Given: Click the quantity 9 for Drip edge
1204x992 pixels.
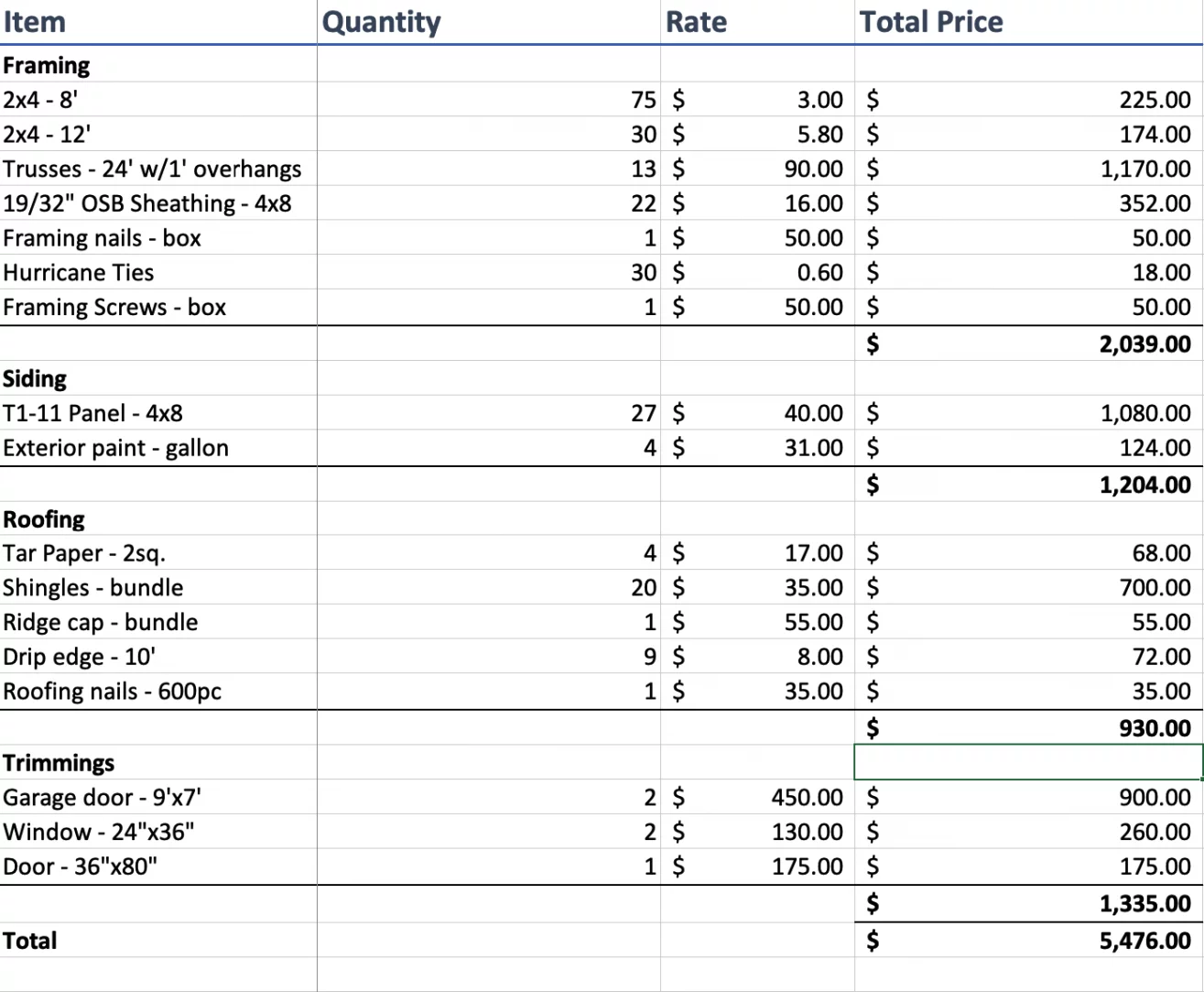Looking at the screenshot, I should click(x=489, y=657).
